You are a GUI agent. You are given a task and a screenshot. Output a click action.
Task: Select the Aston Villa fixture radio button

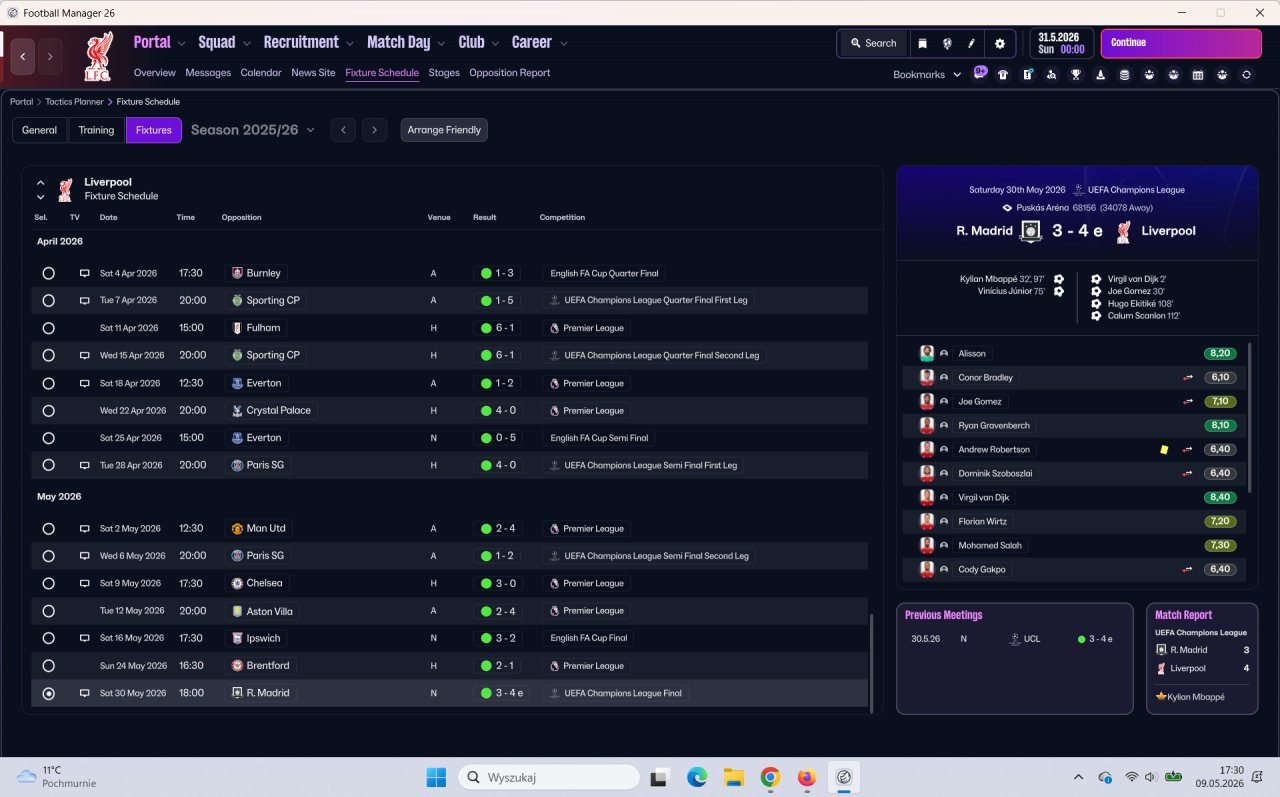(48, 611)
